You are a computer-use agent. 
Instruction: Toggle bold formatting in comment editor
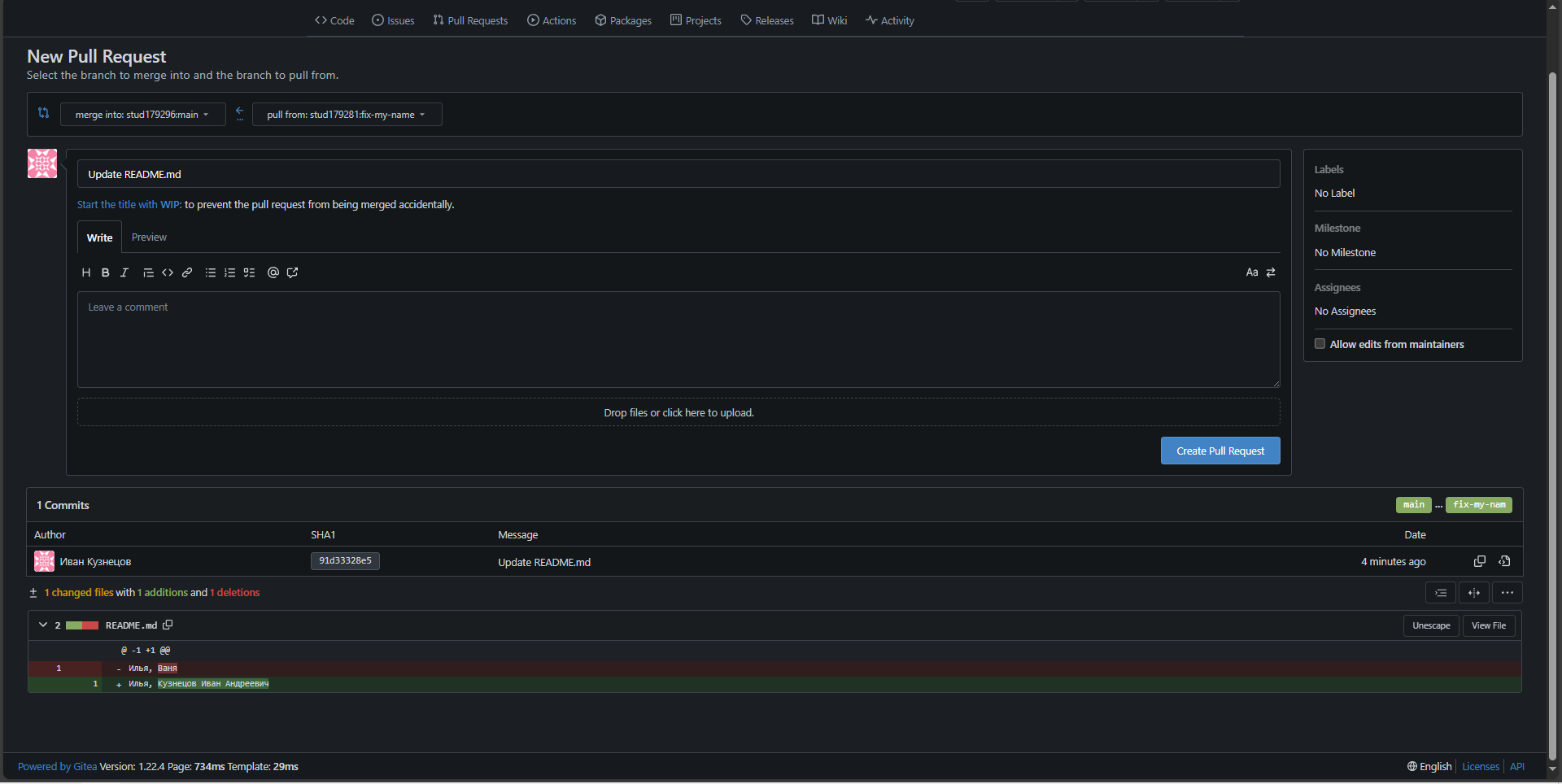coord(105,273)
